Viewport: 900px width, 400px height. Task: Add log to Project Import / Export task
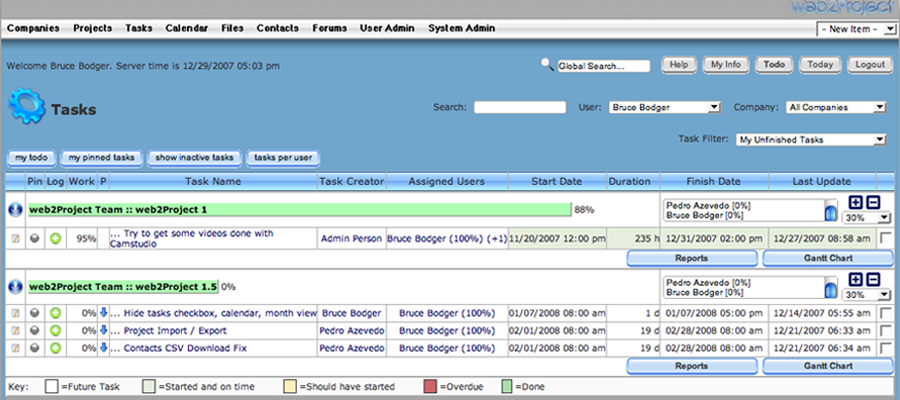(x=55, y=331)
